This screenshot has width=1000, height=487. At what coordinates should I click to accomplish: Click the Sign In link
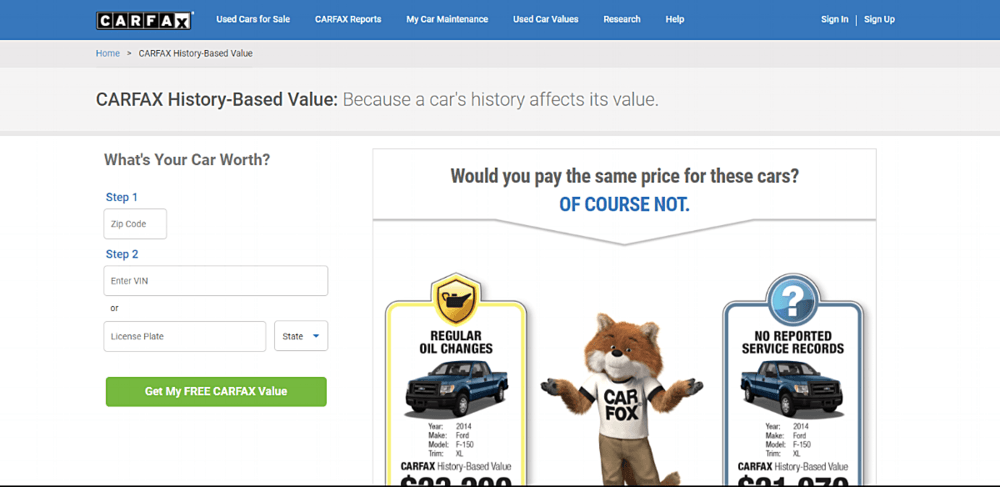835,19
